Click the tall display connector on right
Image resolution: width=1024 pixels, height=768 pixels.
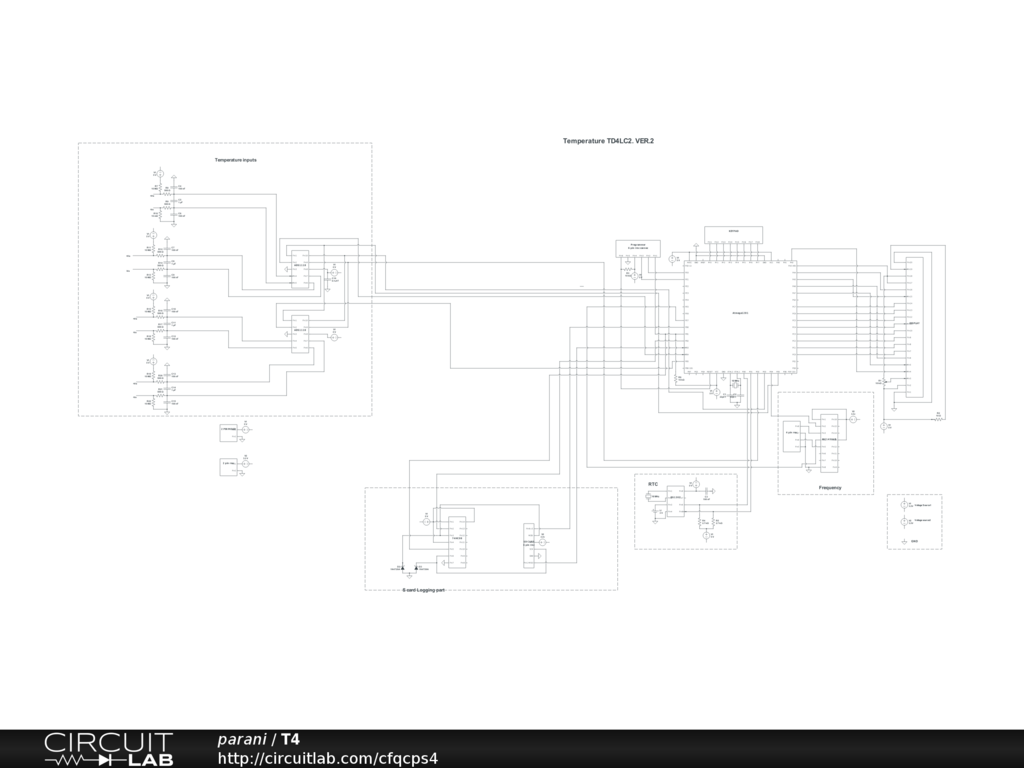click(x=913, y=326)
